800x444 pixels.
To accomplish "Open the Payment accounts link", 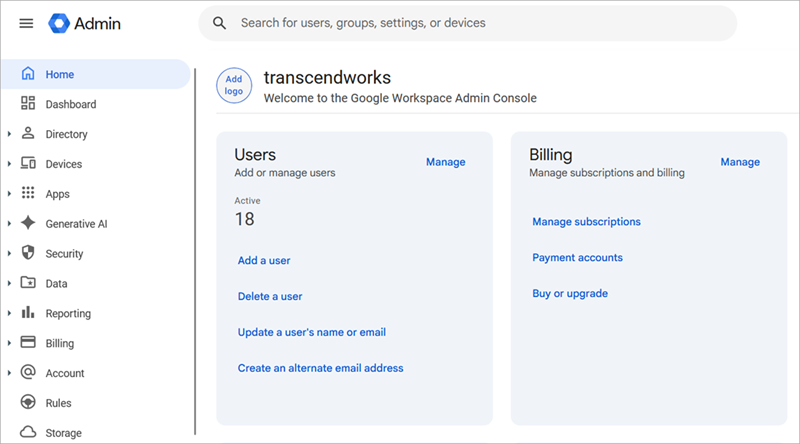I will (x=577, y=257).
